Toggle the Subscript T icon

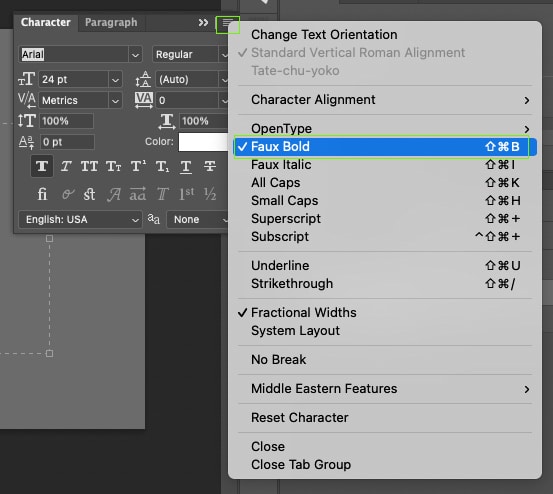pos(162,166)
